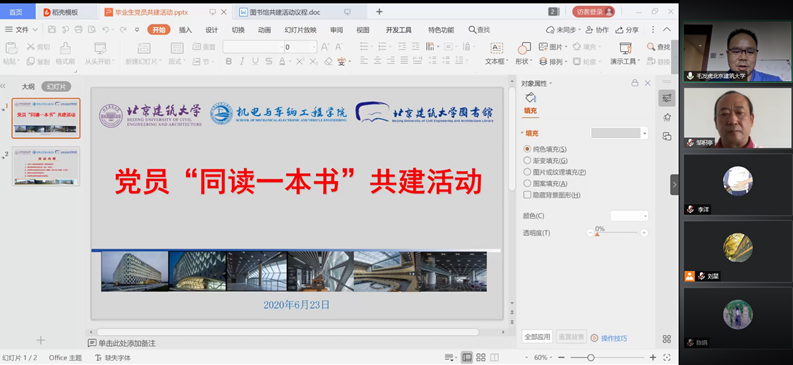793x365 pixels.
Task: Click the 透明度 transparency slider
Action: (x=617, y=233)
